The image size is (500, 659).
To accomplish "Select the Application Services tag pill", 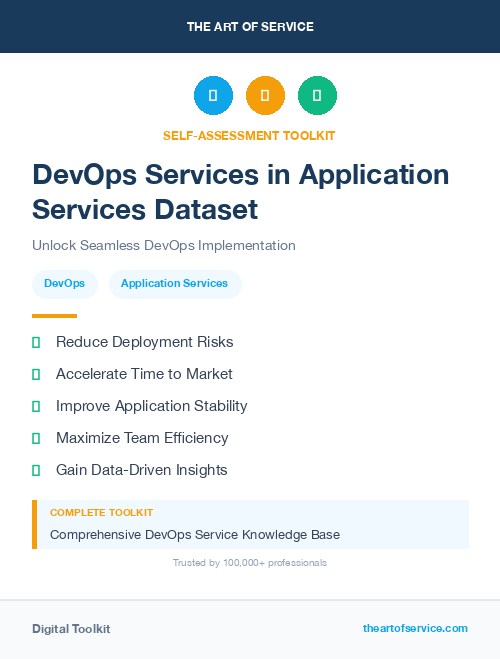I will tap(175, 284).
